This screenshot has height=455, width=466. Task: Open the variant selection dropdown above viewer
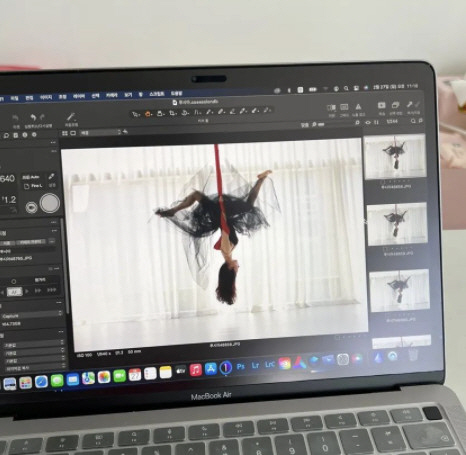pos(100,132)
